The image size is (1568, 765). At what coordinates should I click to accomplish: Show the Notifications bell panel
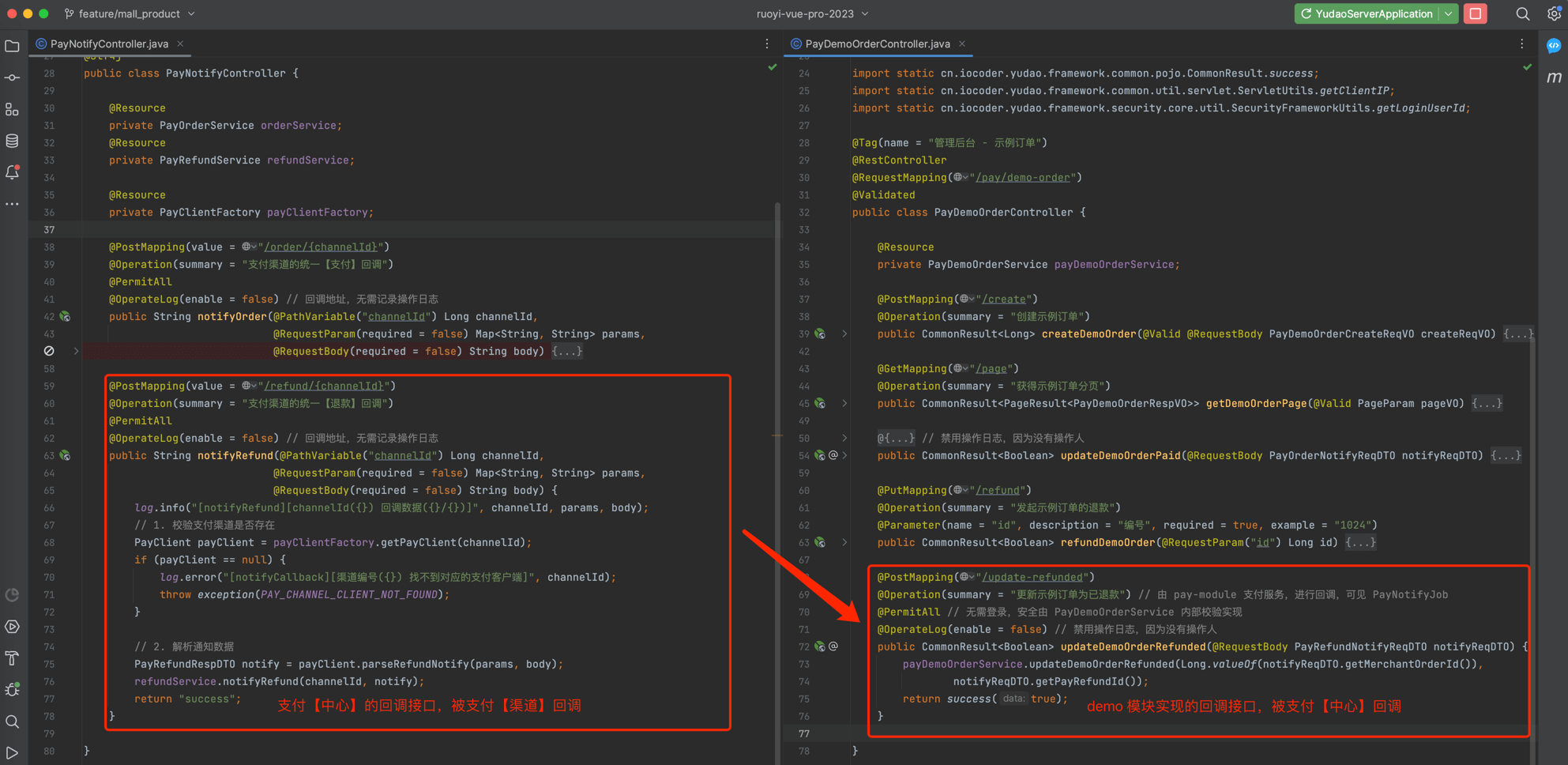click(12, 172)
